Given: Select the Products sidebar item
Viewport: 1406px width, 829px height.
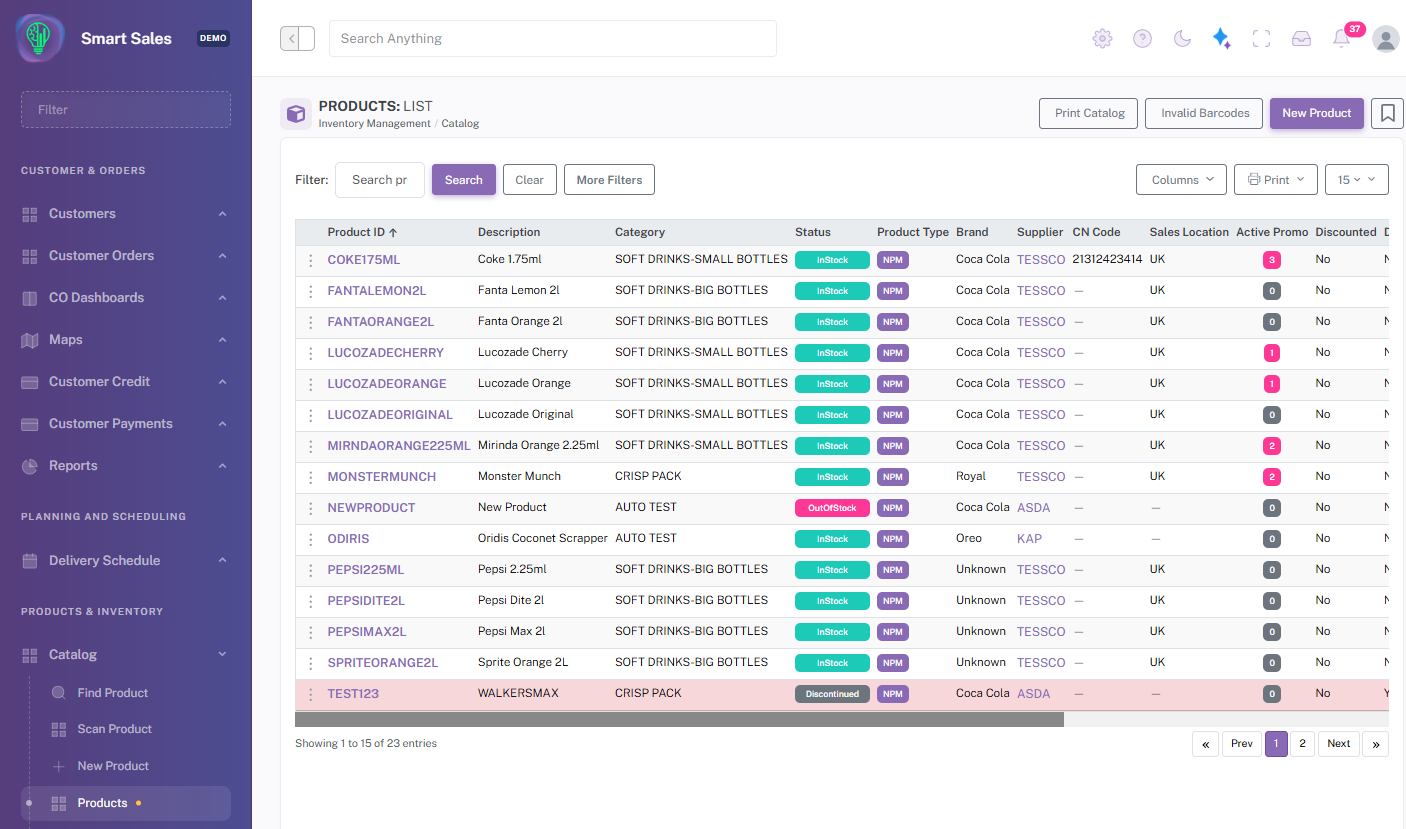Looking at the screenshot, I should click(126, 803).
